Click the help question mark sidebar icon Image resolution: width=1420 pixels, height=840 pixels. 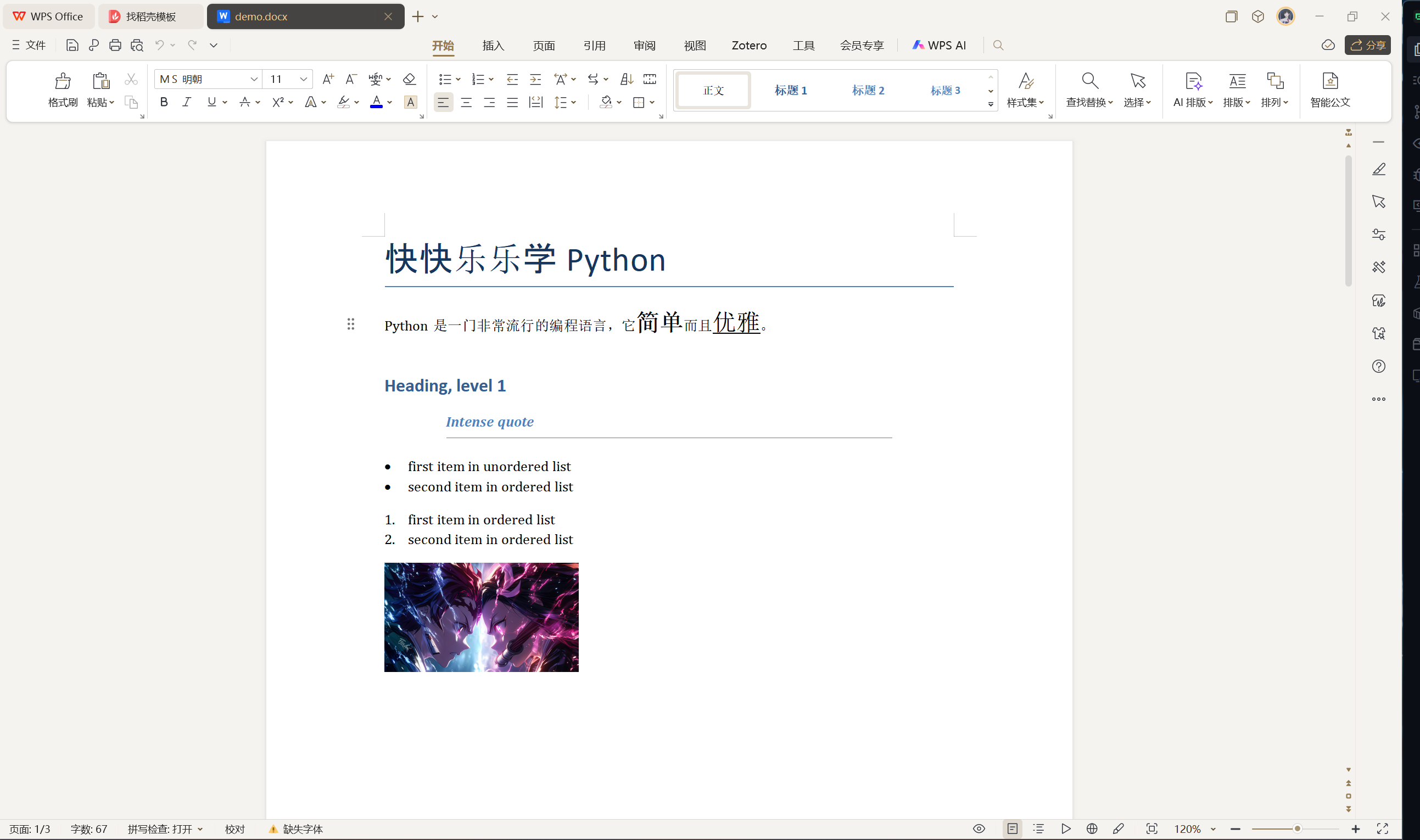coord(1378,366)
